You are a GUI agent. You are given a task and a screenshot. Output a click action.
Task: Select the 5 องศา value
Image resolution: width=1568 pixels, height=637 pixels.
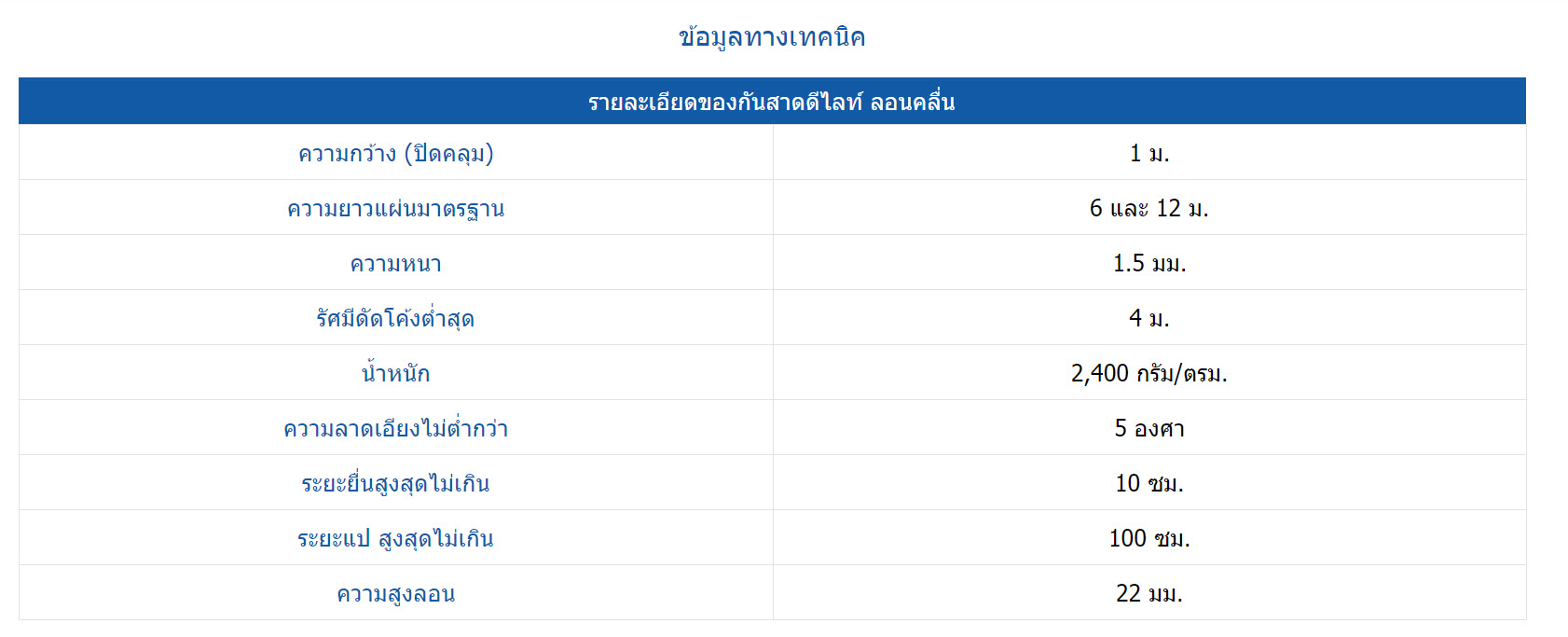pos(1148,428)
